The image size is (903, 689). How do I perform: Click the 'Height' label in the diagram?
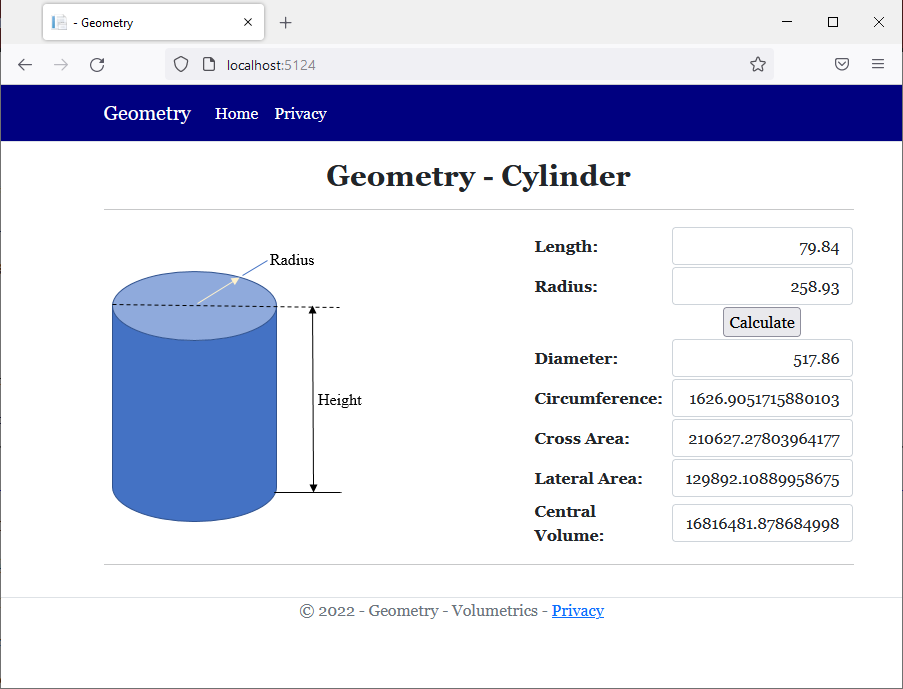[339, 400]
